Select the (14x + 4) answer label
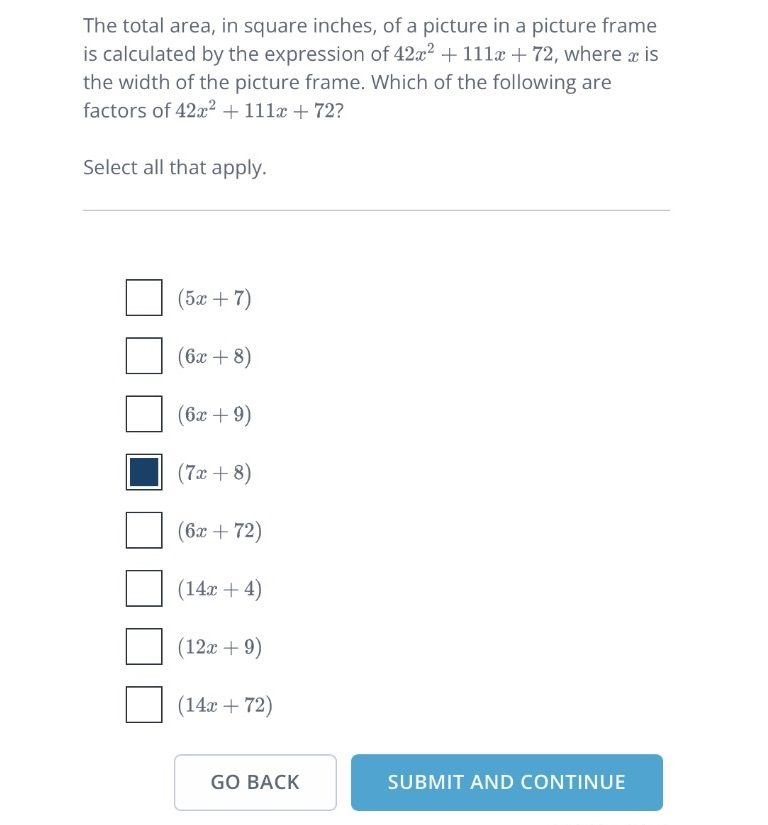The width and height of the screenshot is (768, 825). [x=218, y=588]
